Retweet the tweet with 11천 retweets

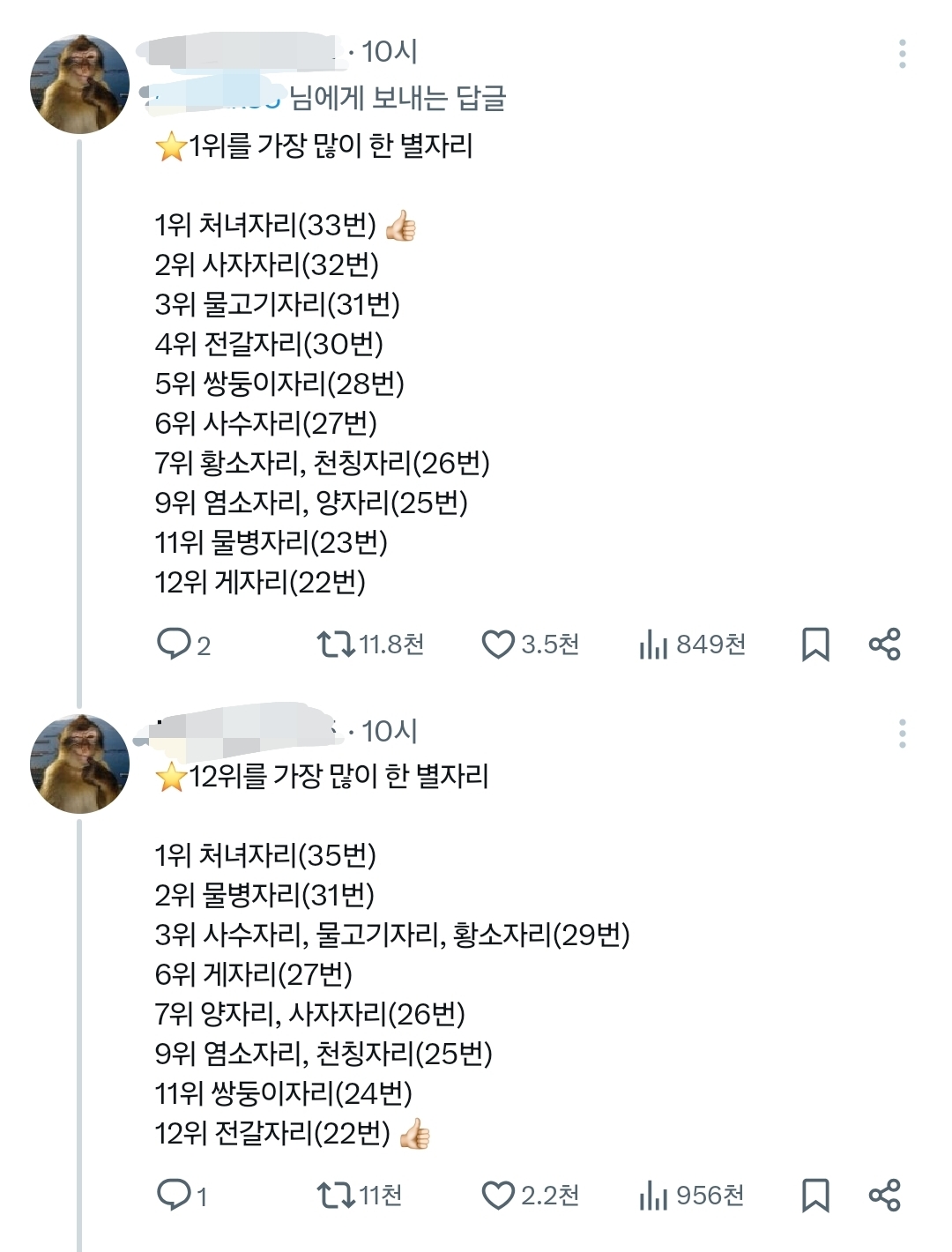click(335, 1196)
